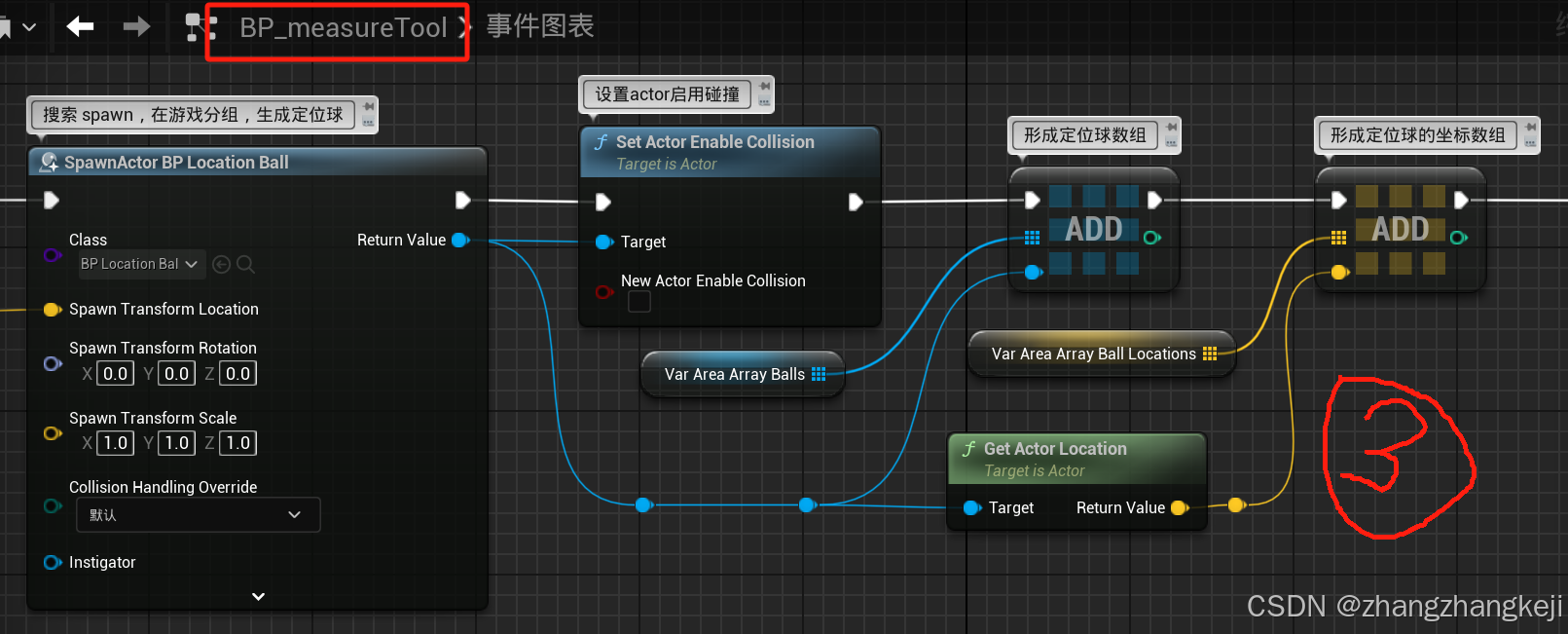Edit Spawn Transform Scale Z field
The width and height of the screenshot is (1568, 634).
(x=237, y=443)
